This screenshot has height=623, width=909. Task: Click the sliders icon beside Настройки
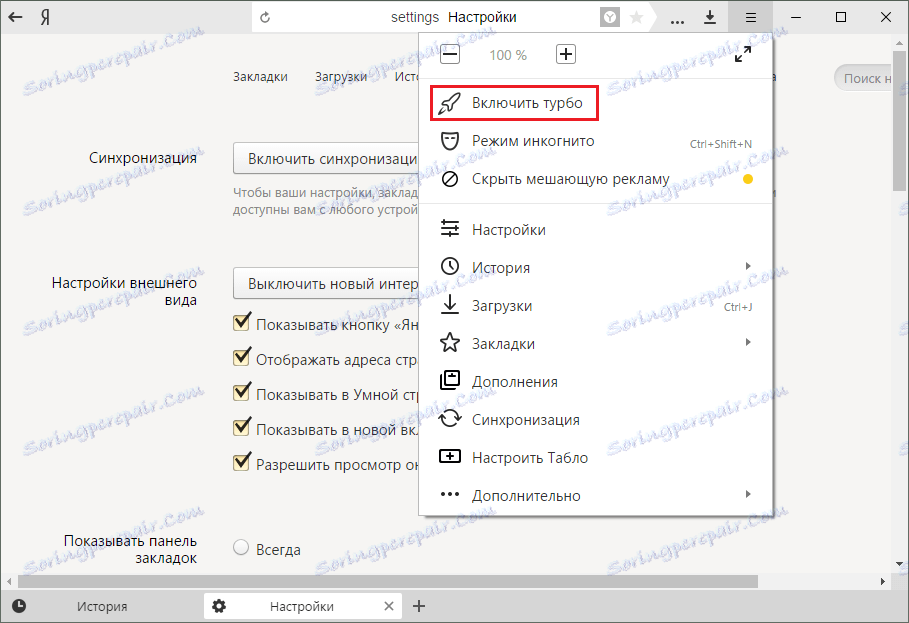[450, 228]
